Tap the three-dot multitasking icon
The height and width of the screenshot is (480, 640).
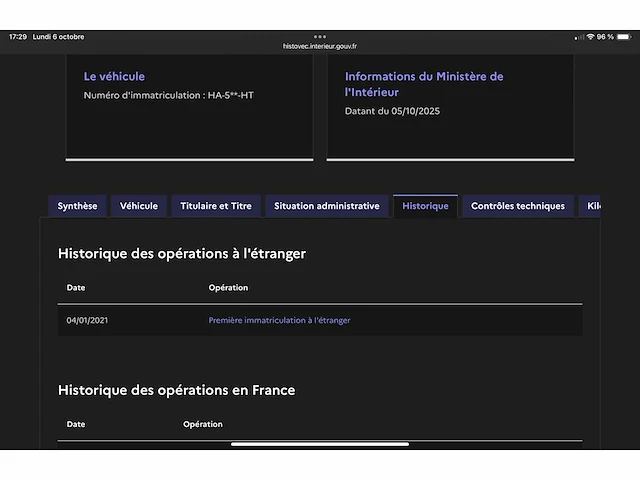[x=320, y=37]
